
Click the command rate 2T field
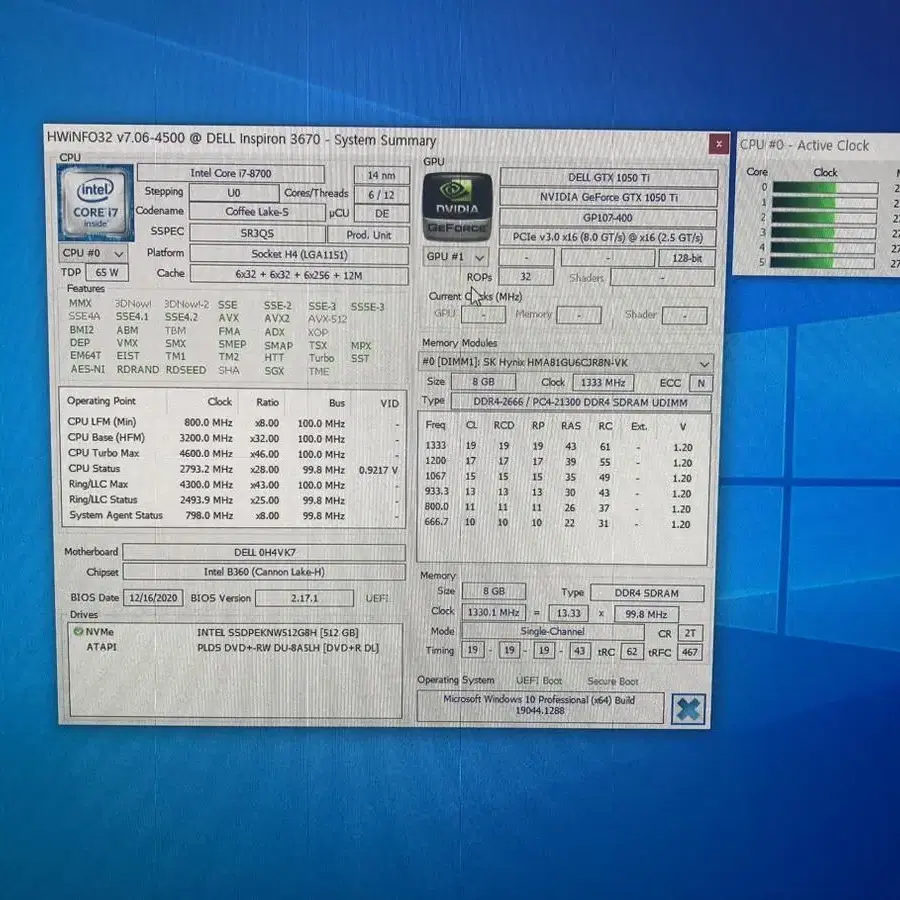point(690,633)
